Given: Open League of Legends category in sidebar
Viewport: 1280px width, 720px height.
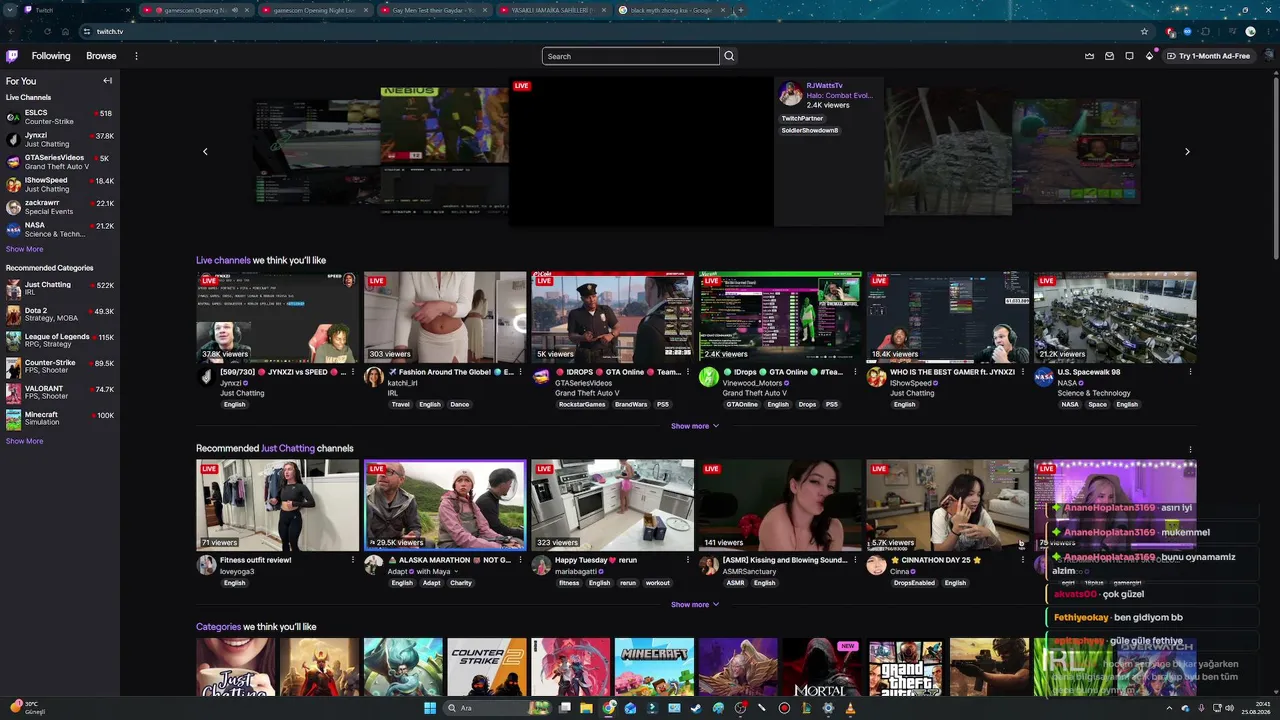Looking at the screenshot, I should pyautogui.click(x=60, y=341).
